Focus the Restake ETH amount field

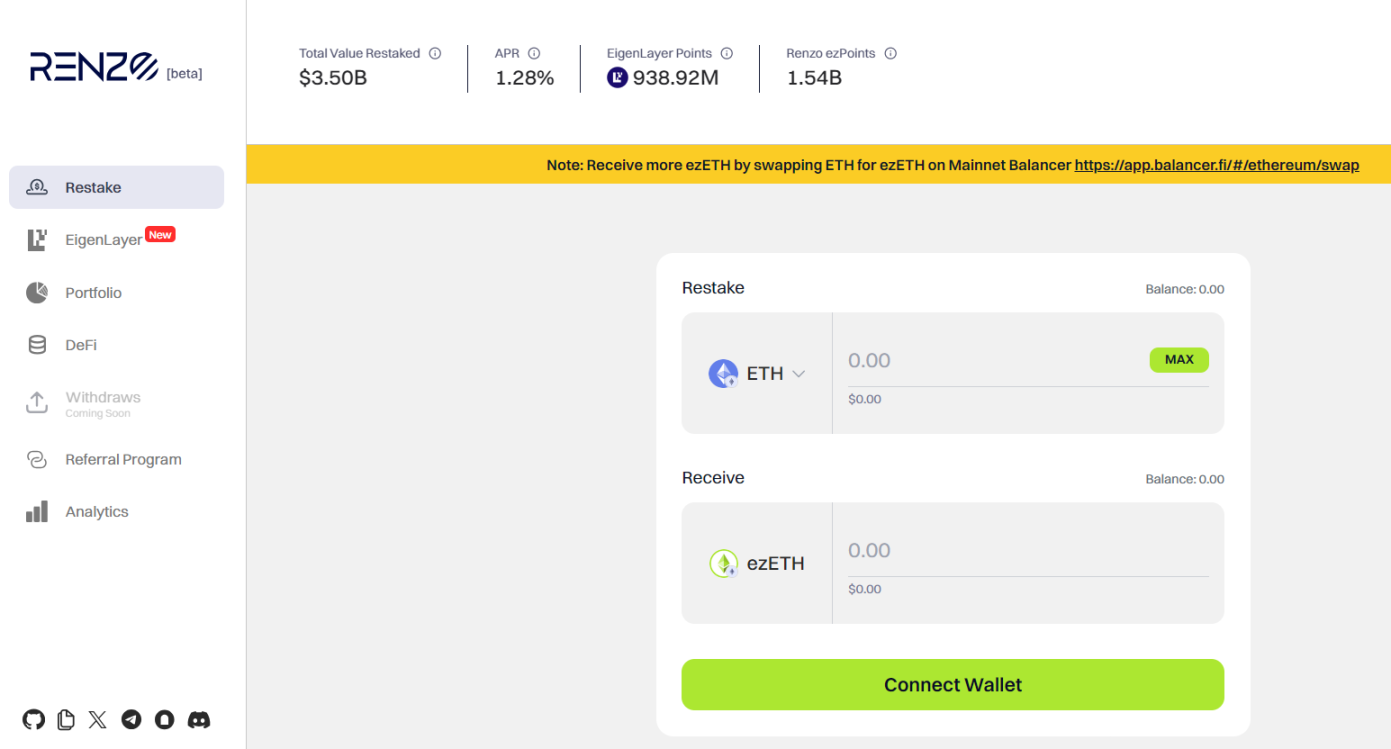[997, 361]
